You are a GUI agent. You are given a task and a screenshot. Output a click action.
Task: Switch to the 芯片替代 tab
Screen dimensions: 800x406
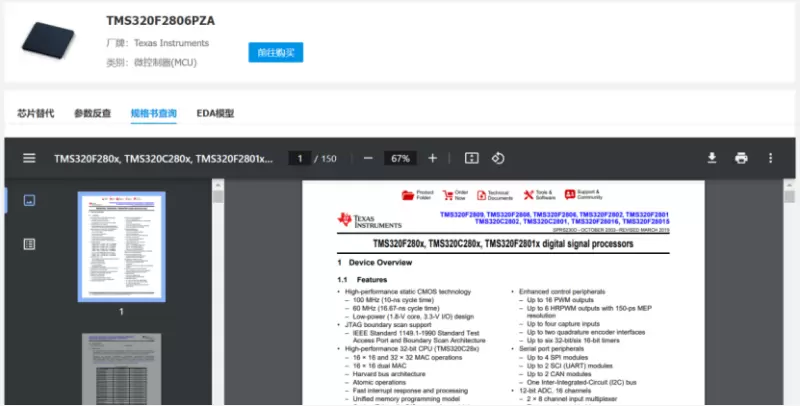pos(36,114)
